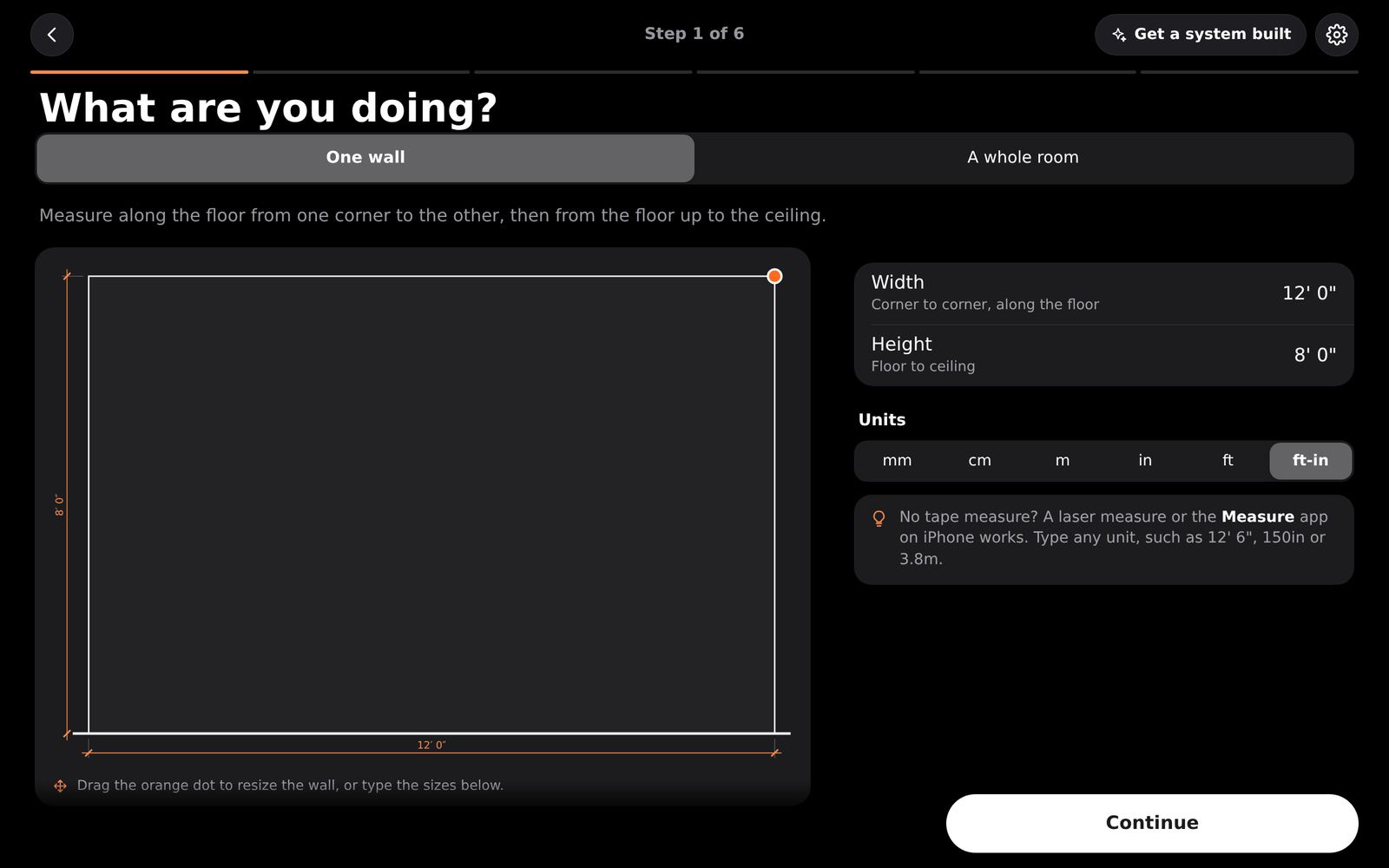1389x868 pixels.
Task: Select the ft unit option
Action: coord(1228,461)
